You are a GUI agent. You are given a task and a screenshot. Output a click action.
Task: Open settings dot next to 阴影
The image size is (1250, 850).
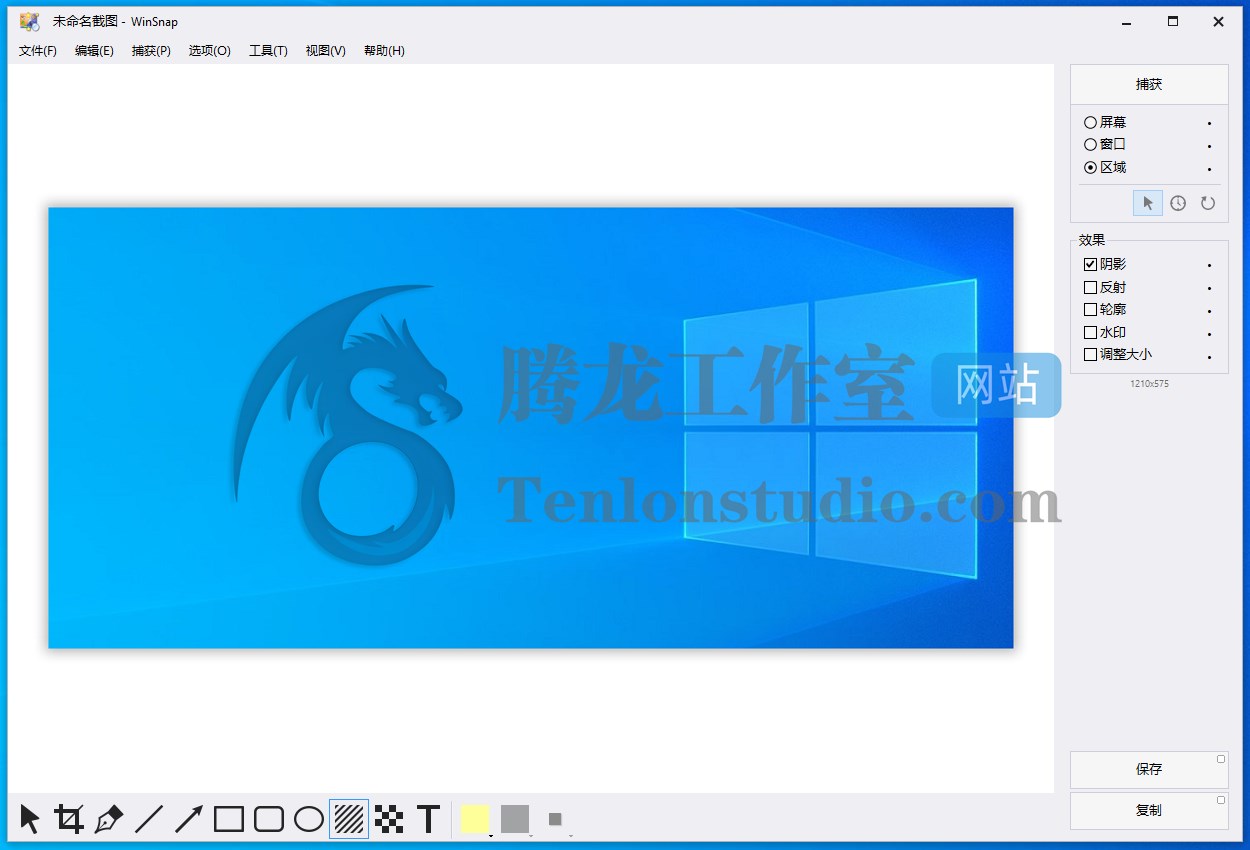pos(1209,266)
